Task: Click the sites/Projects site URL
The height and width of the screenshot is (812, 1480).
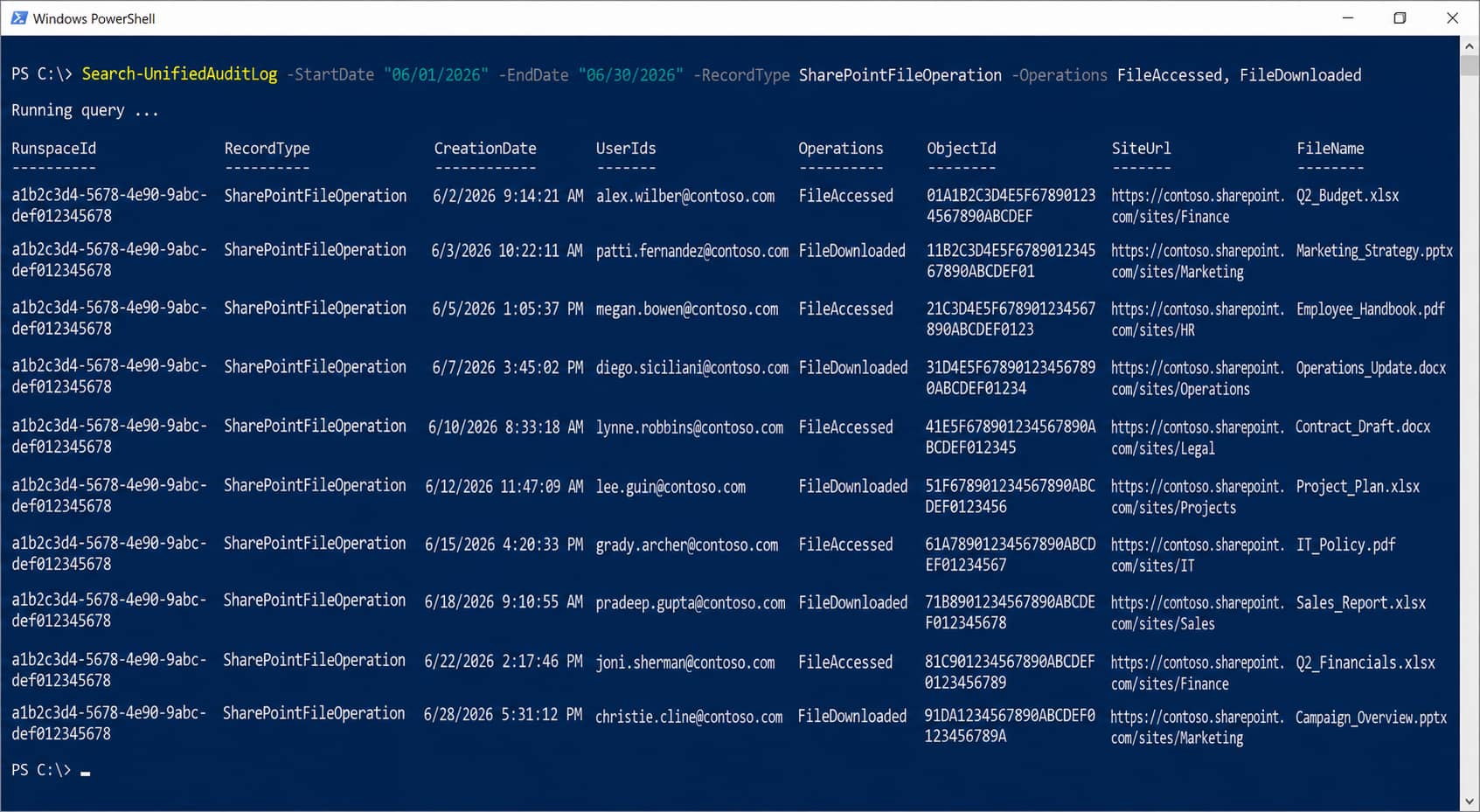Action: tap(1198, 497)
